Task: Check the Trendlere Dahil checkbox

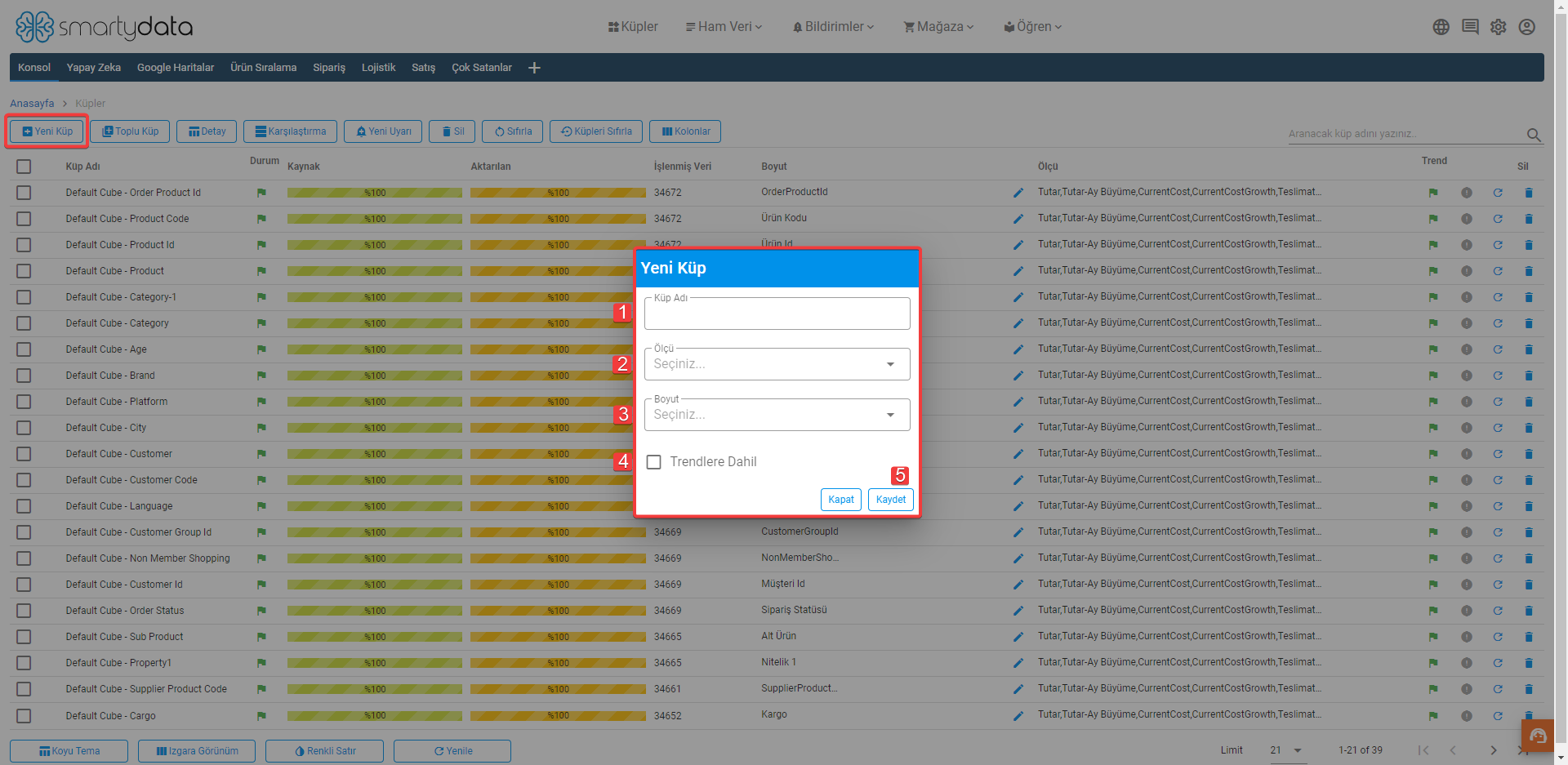Action: [653, 462]
